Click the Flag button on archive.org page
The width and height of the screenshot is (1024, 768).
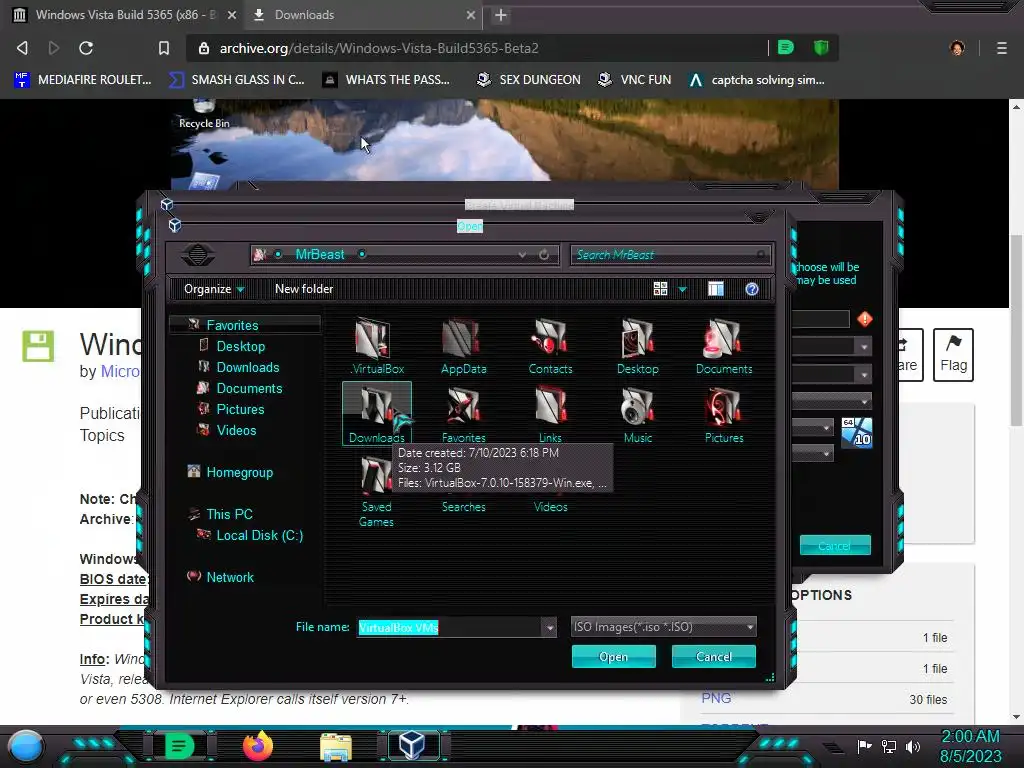[x=953, y=355]
